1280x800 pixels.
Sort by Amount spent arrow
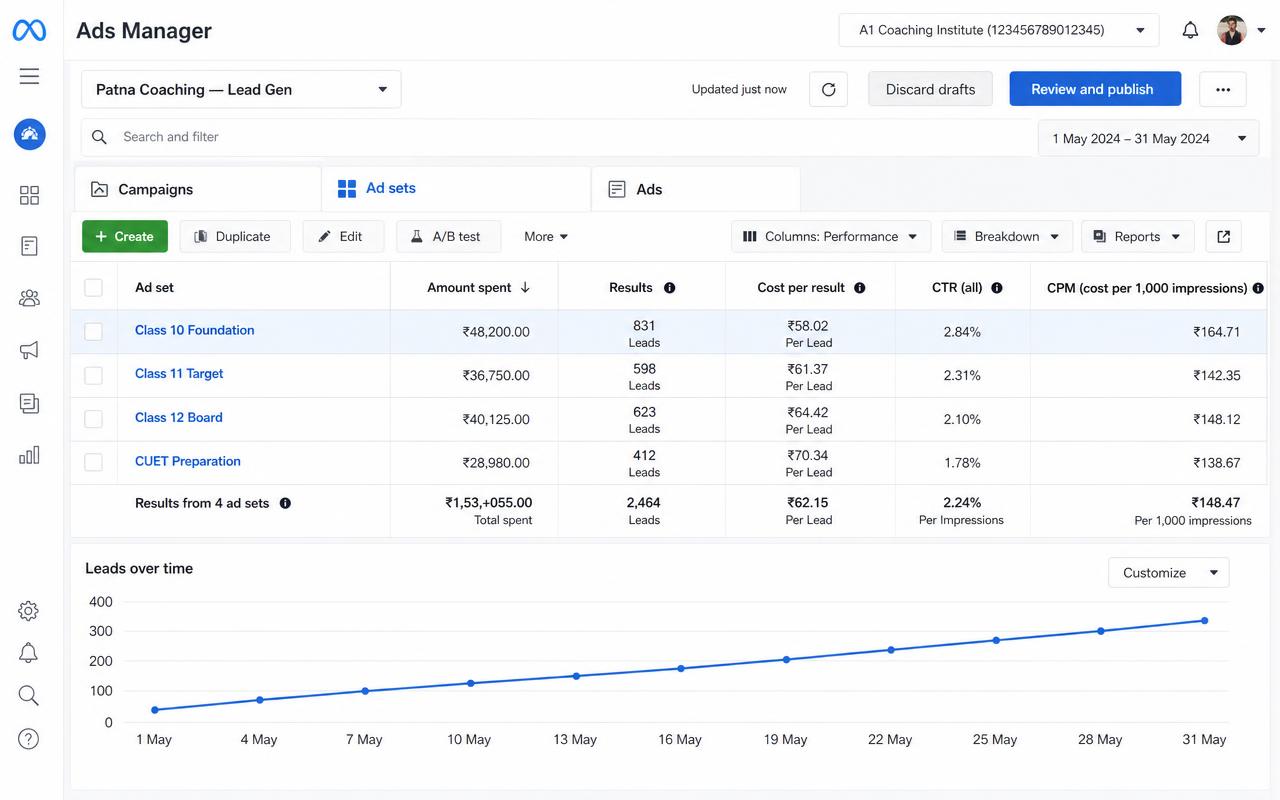click(x=525, y=288)
